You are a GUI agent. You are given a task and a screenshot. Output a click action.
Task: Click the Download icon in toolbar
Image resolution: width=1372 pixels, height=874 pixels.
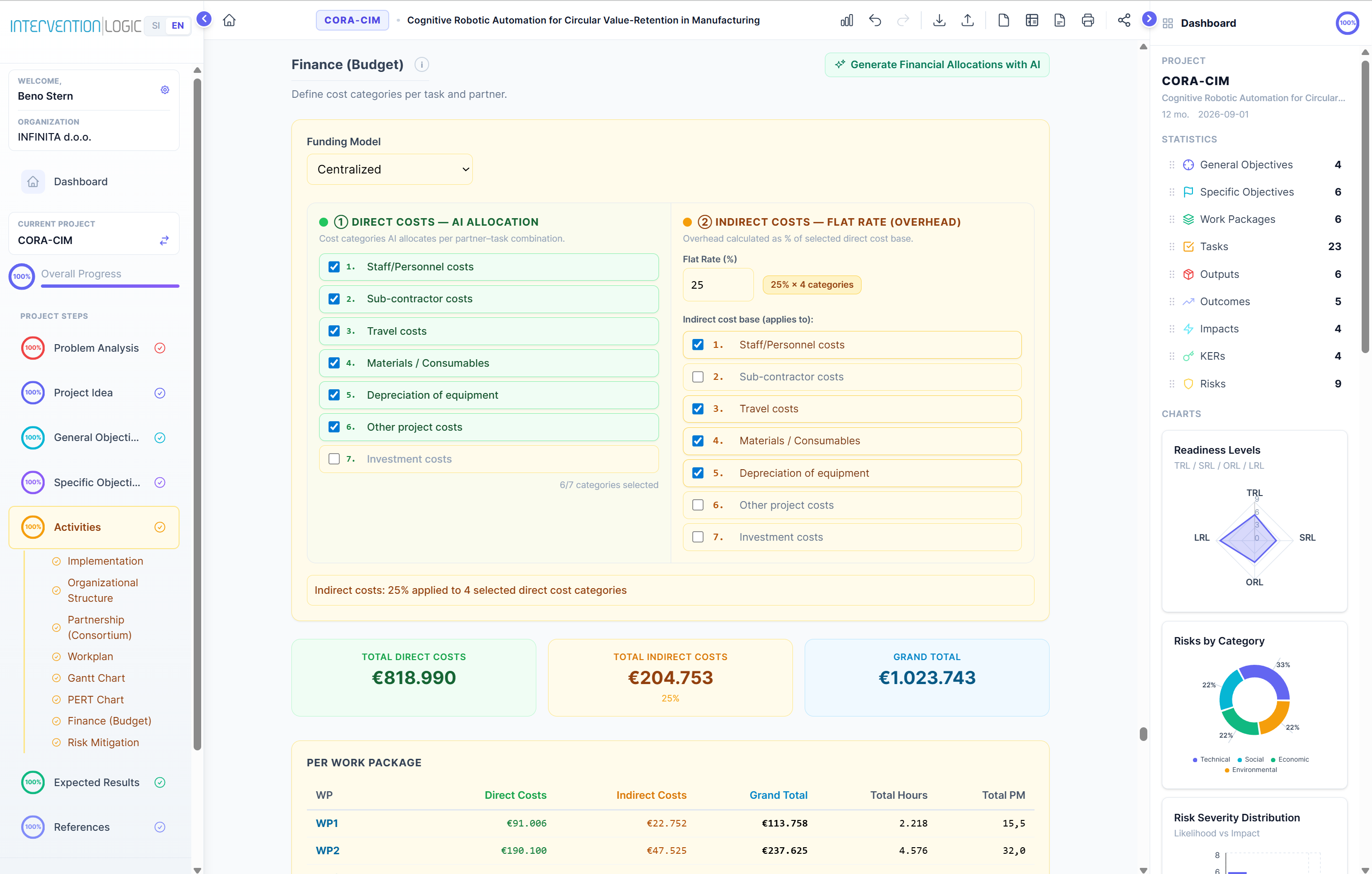(939, 21)
